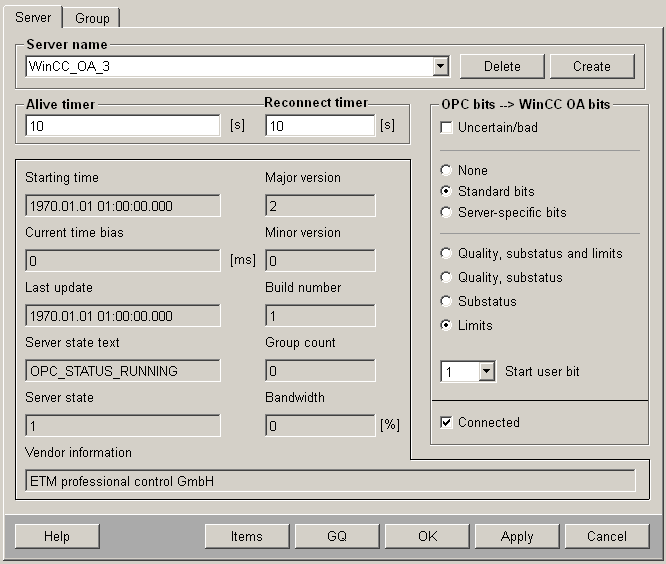Uncheck the Connected checkbox
Viewport: 666px width, 564px height.
tap(447, 423)
